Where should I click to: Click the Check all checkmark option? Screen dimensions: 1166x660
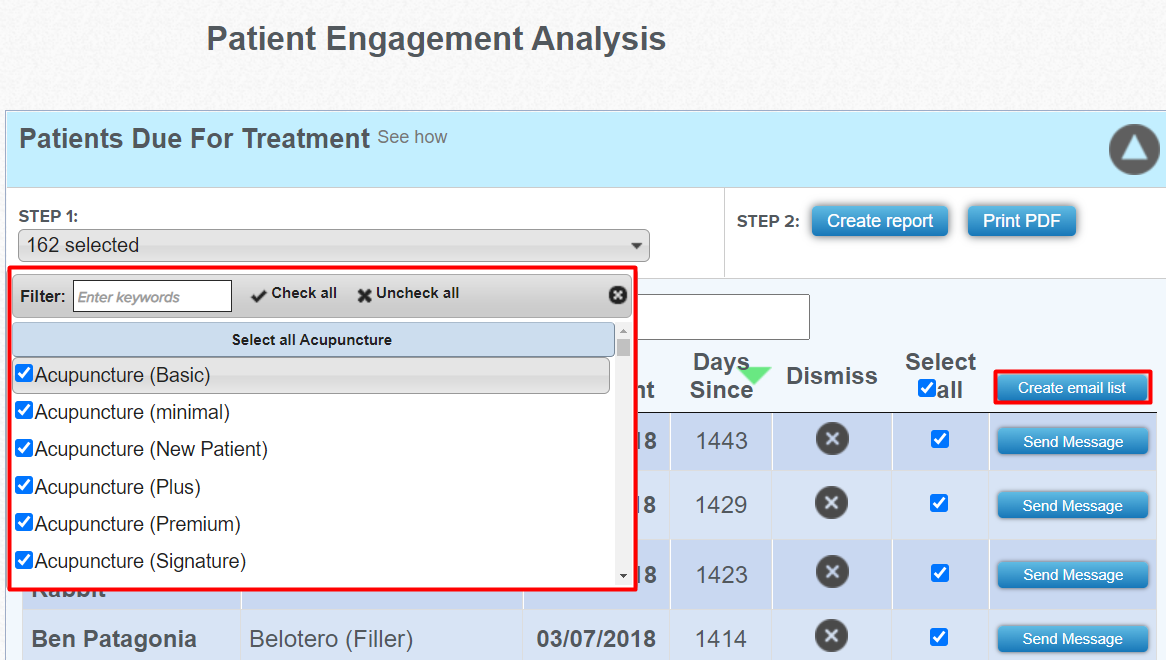pyautogui.click(x=294, y=294)
